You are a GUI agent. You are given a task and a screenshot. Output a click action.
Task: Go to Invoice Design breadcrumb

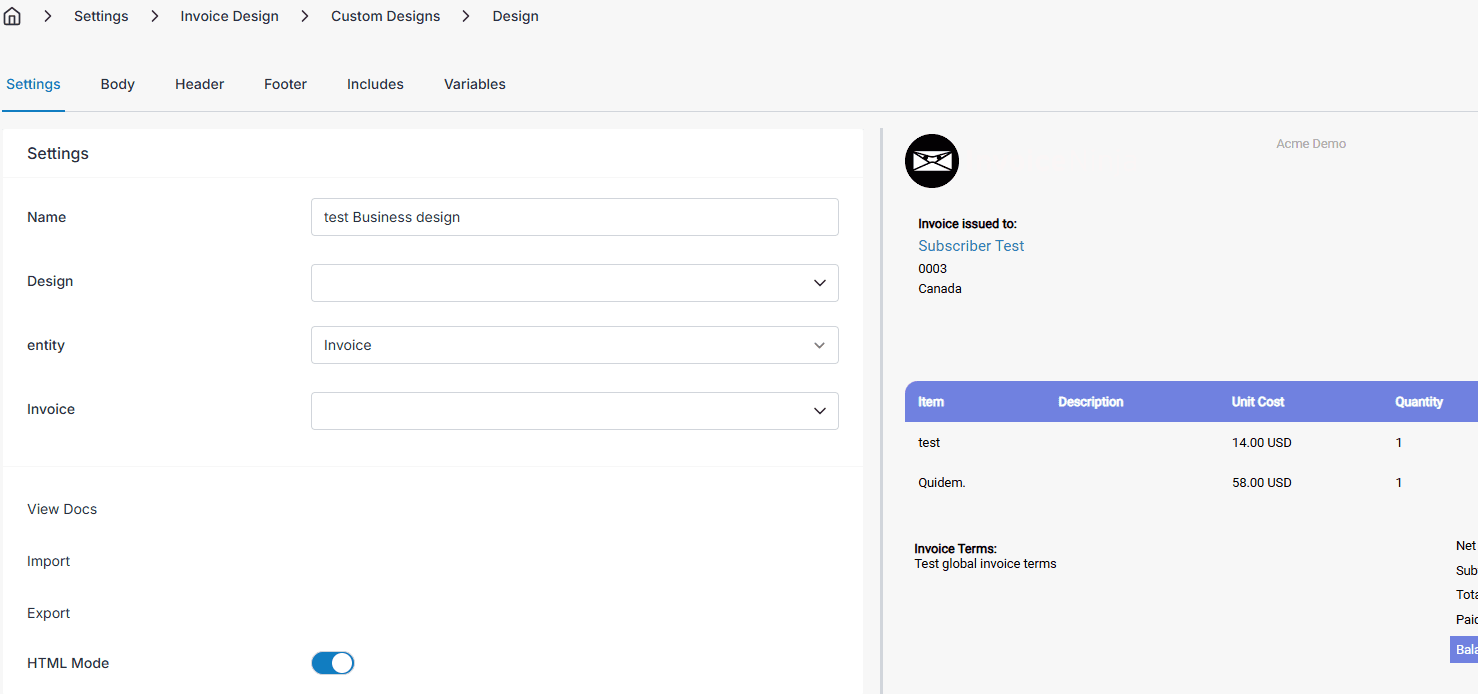tap(230, 16)
